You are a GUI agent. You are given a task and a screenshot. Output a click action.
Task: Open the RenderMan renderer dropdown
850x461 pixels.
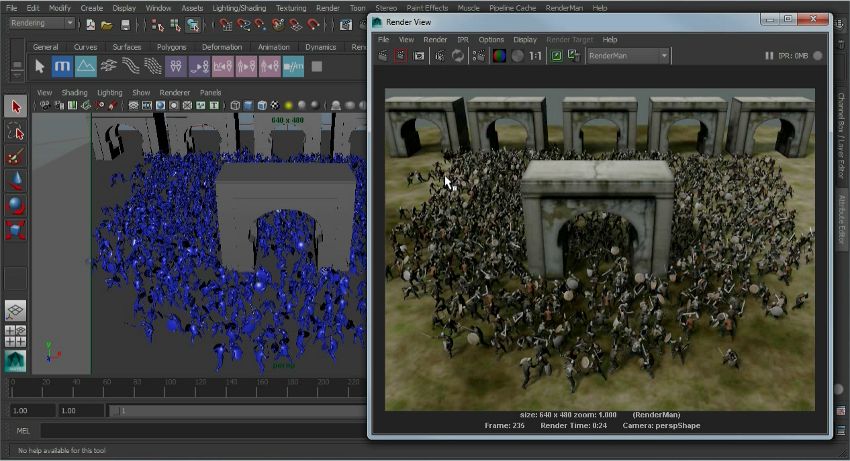coord(628,56)
